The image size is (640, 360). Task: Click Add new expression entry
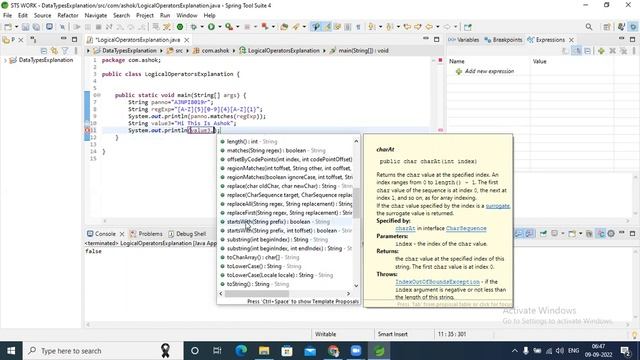pos(489,71)
